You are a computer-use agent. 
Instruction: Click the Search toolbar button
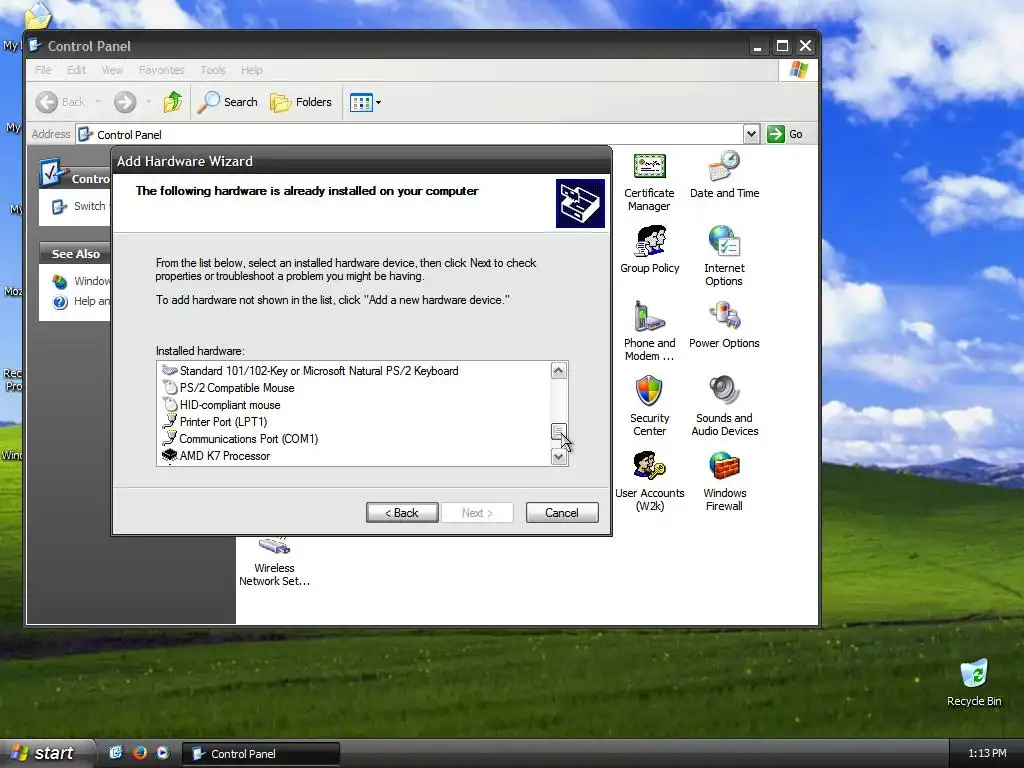[227, 102]
